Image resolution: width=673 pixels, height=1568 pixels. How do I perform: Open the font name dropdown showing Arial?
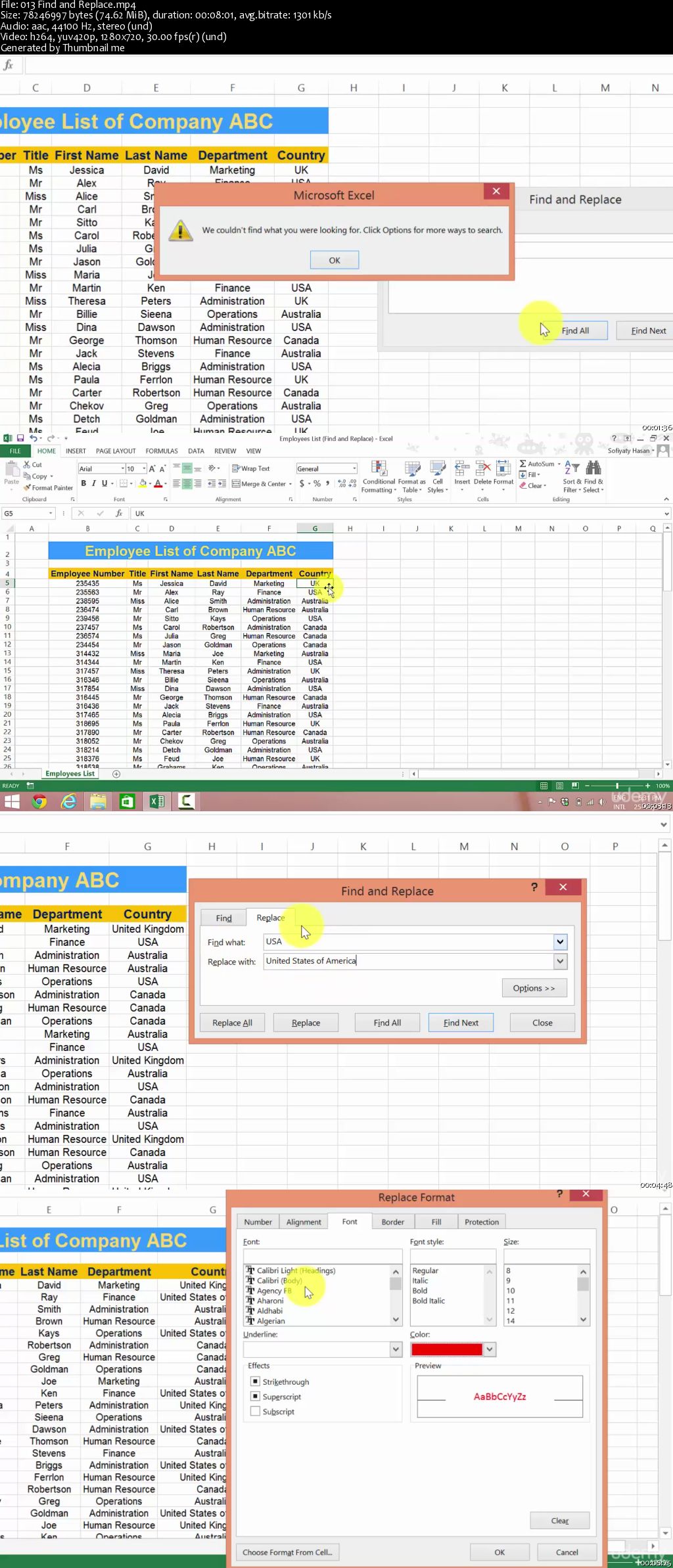122,468
